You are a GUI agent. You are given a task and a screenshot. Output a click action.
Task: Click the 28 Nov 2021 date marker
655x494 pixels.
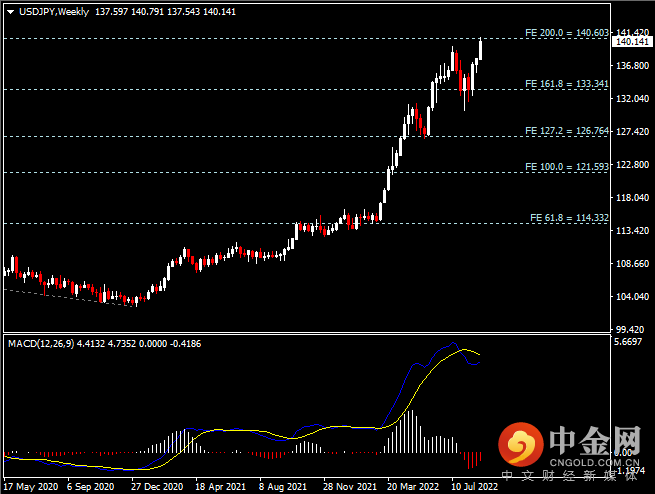(x=350, y=486)
